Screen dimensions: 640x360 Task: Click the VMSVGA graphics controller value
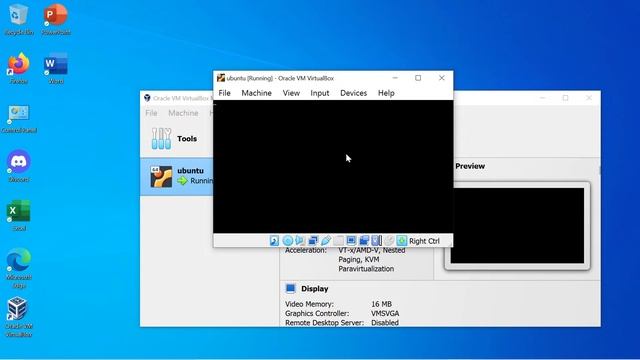point(385,313)
